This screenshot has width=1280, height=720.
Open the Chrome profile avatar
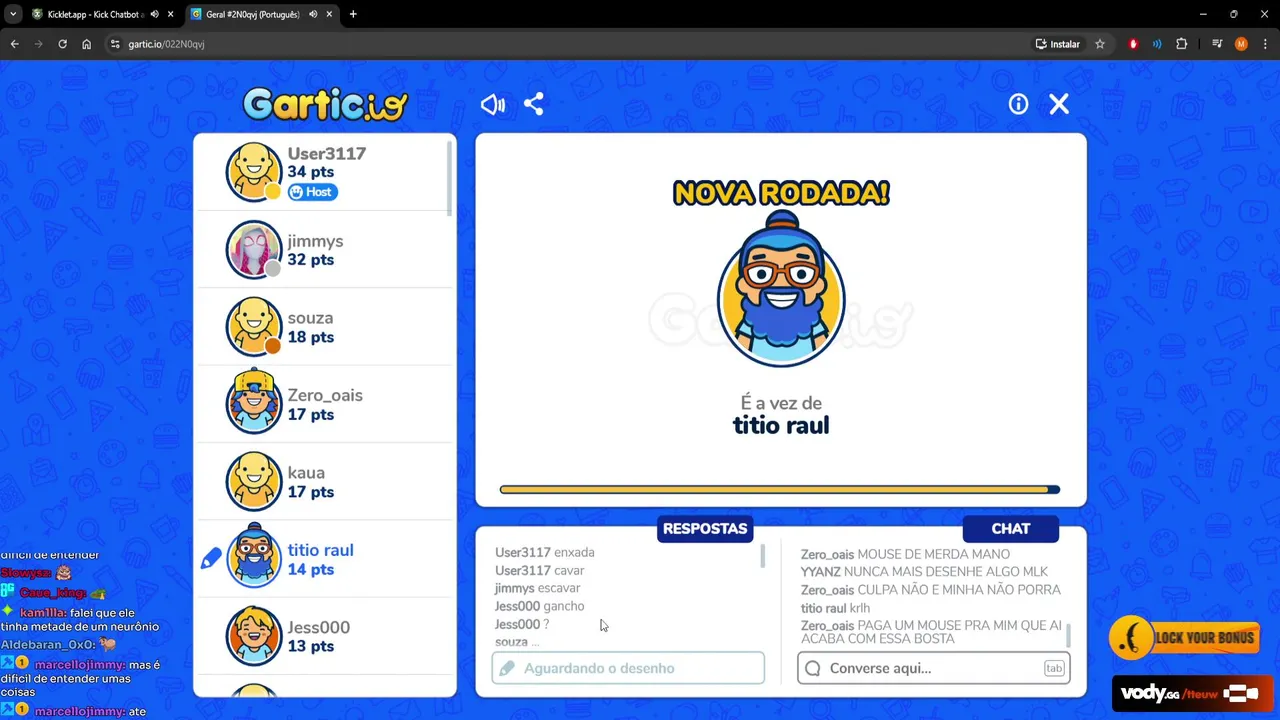(x=1241, y=44)
